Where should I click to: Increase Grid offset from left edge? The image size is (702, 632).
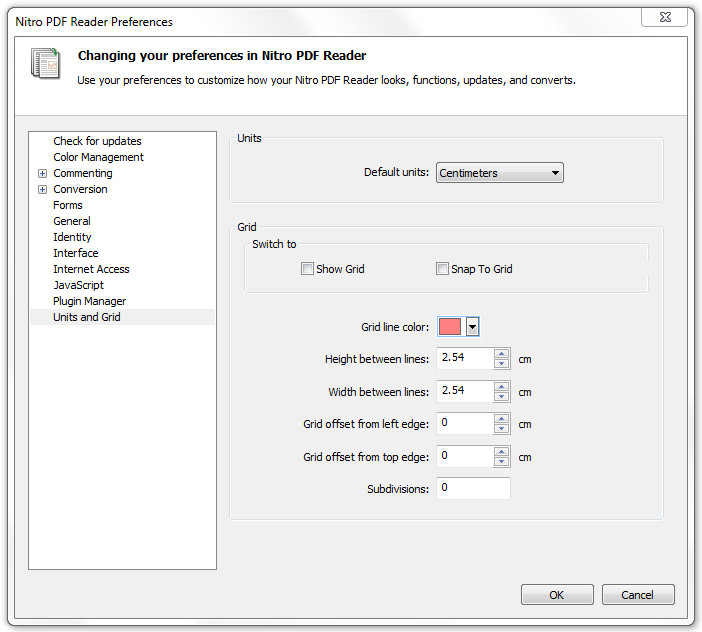pos(501,418)
